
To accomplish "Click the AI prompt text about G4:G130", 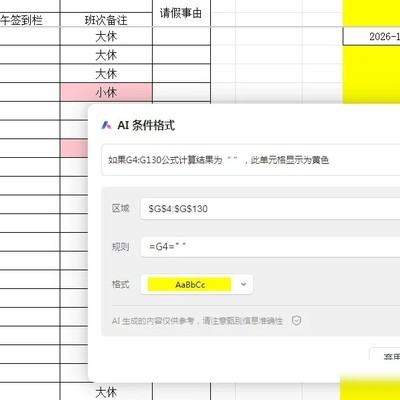I will point(219,160).
